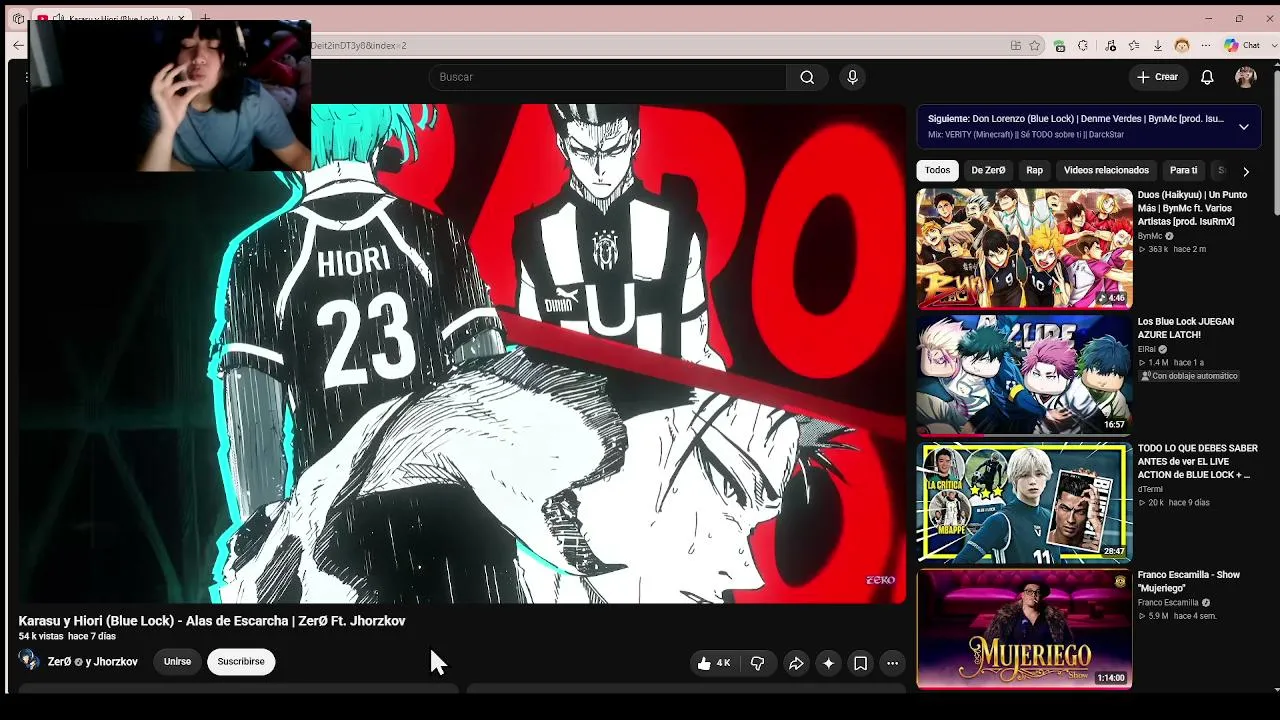This screenshot has height=720, width=1280.
Task: Click the Unirse button
Action: coord(177,661)
